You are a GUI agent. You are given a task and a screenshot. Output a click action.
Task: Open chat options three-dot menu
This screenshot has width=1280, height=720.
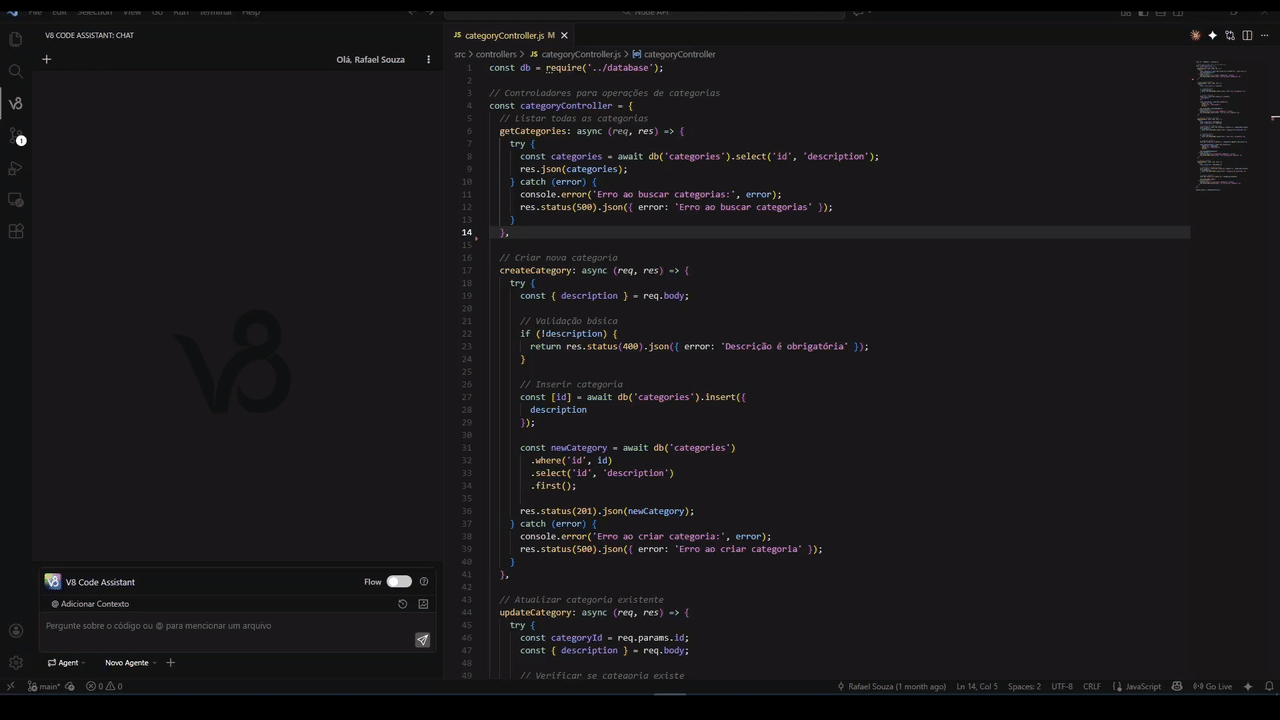[428, 59]
